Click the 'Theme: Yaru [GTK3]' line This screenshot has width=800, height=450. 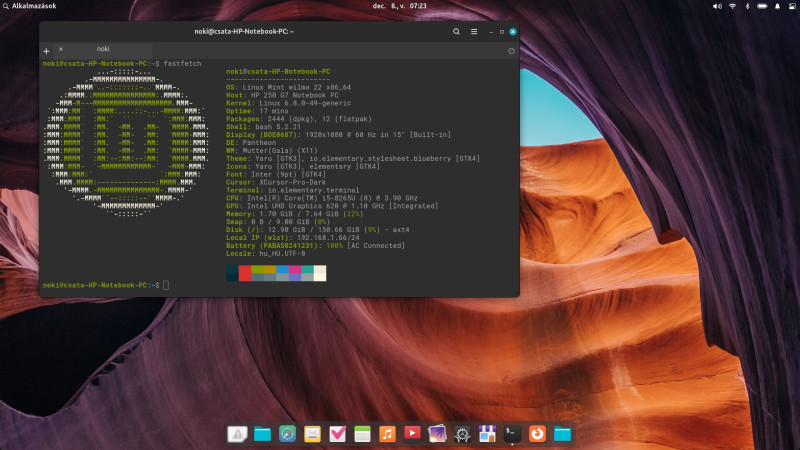point(353,159)
